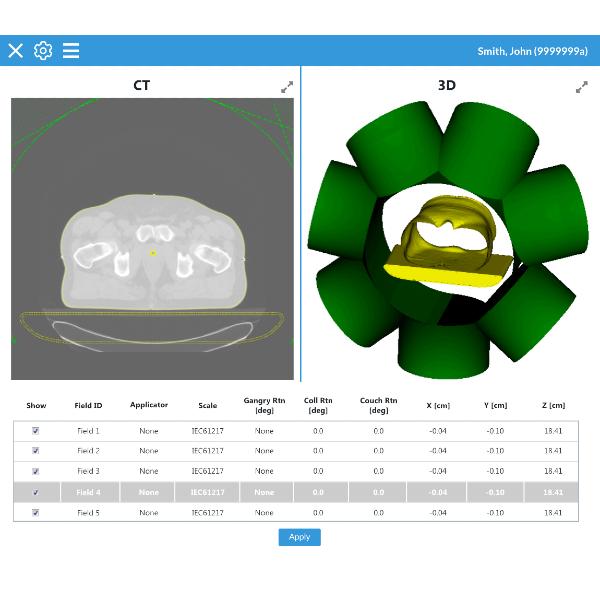The image size is (600, 600).
Task: Toggle Show checkbox for Field 5
Action: [36, 512]
